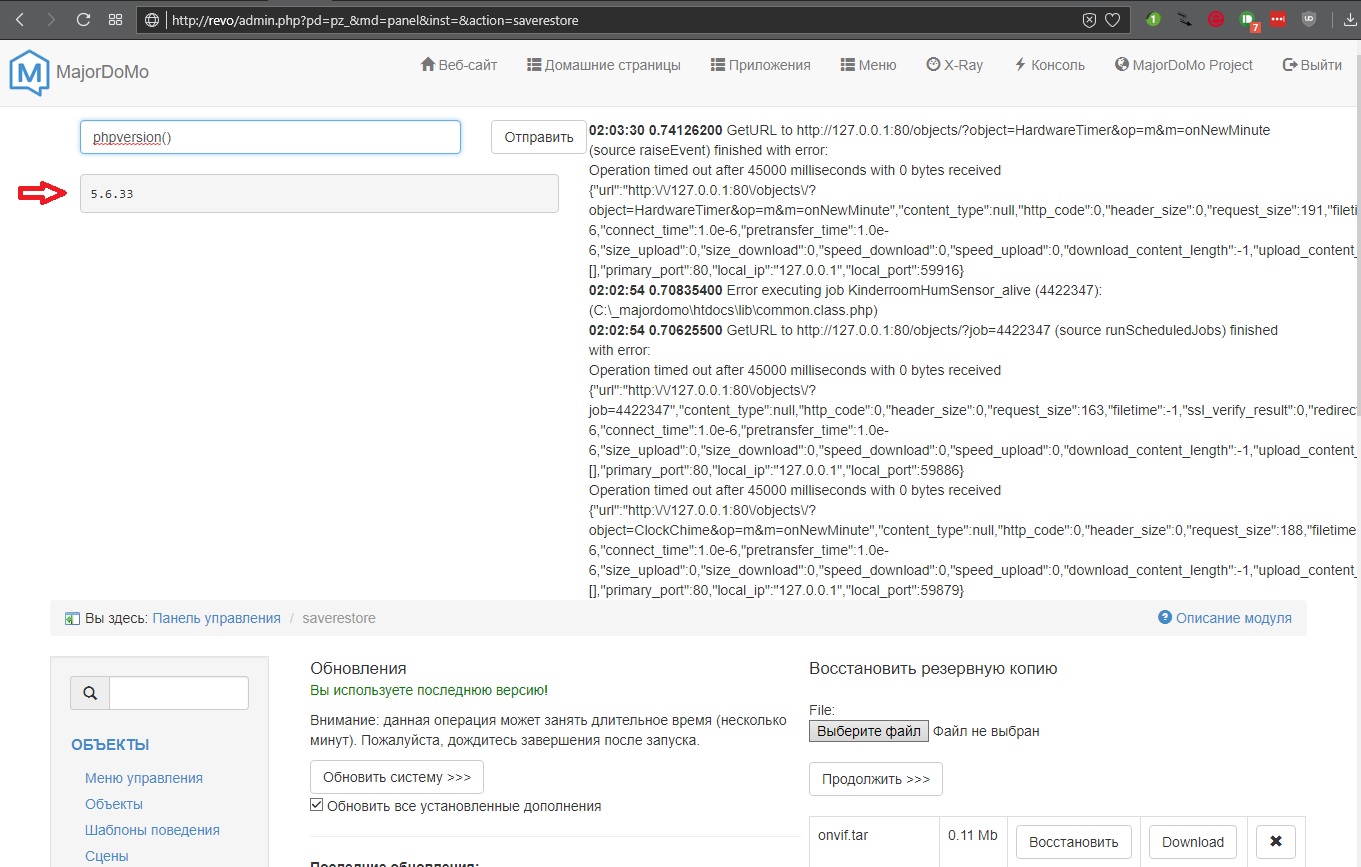Click the Восстановить button for onvif.tar
The width and height of the screenshot is (1361, 867).
tap(1073, 842)
